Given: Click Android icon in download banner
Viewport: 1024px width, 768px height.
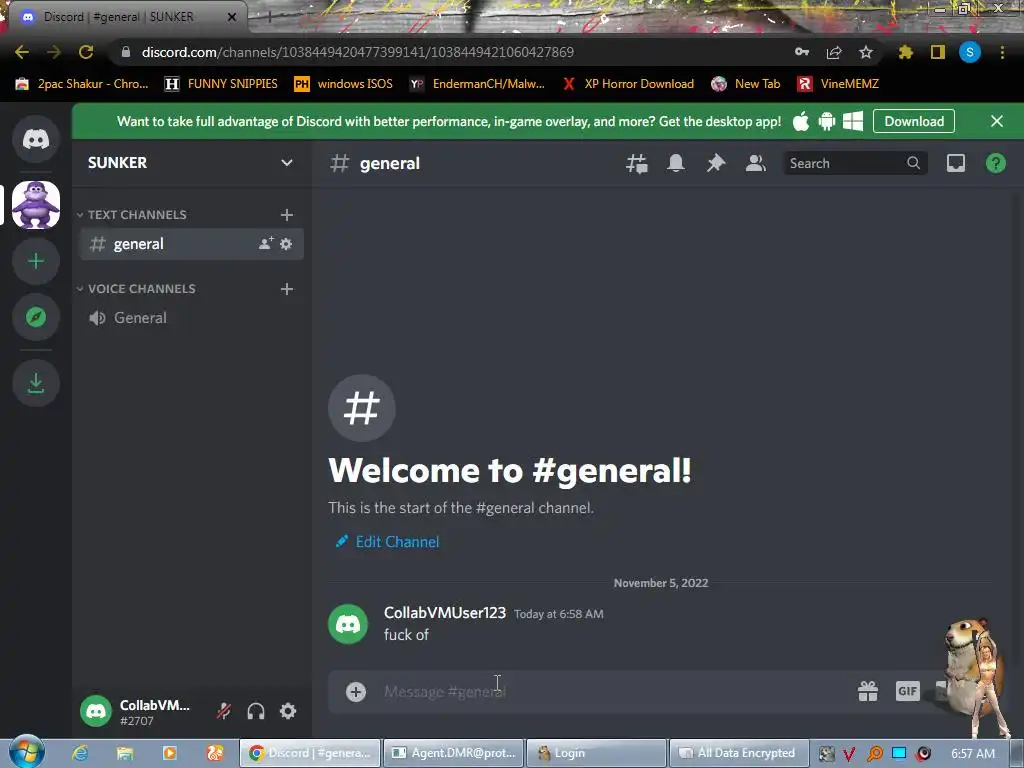Looking at the screenshot, I should coord(827,121).
